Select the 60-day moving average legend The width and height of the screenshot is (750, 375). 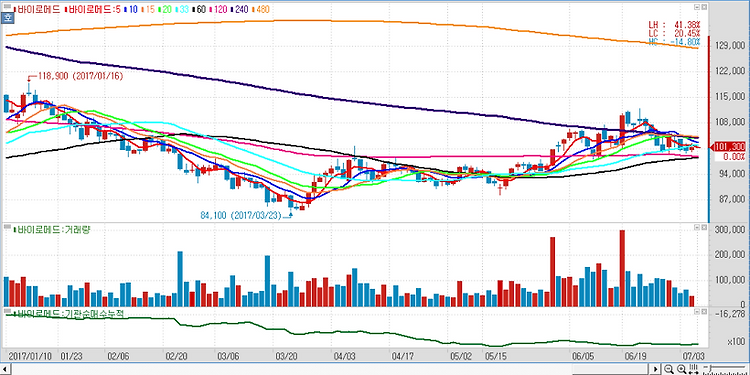(199, 9)
